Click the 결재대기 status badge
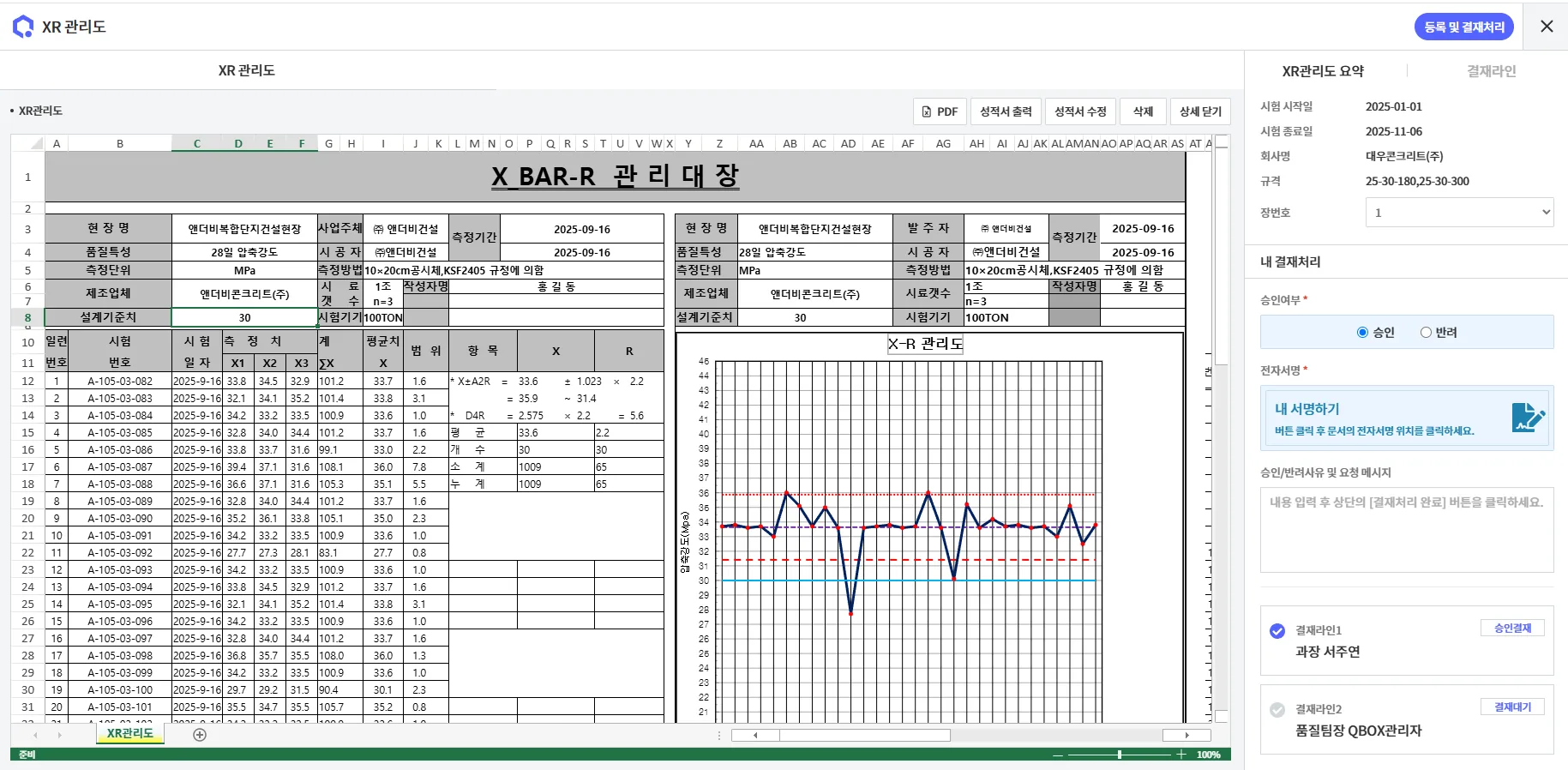 pyautogui.click(x=1512, y=707)
